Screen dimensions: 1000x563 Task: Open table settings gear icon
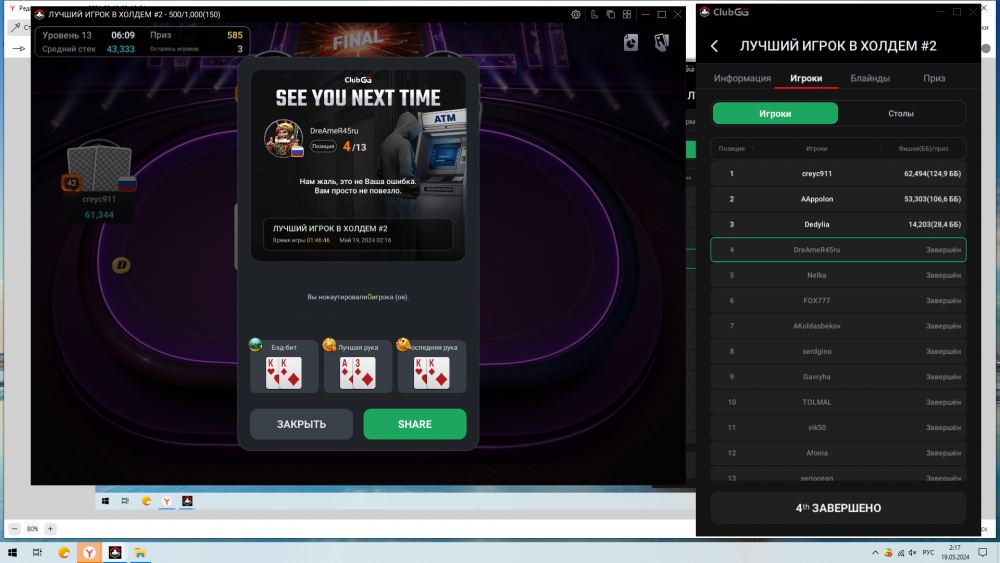pyautogui.click(x=576, y=14)
